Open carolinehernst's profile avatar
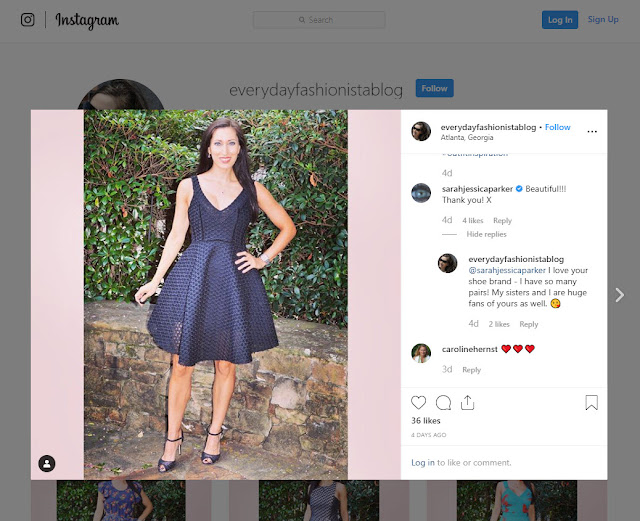640x521 pixels. point(421,353)
